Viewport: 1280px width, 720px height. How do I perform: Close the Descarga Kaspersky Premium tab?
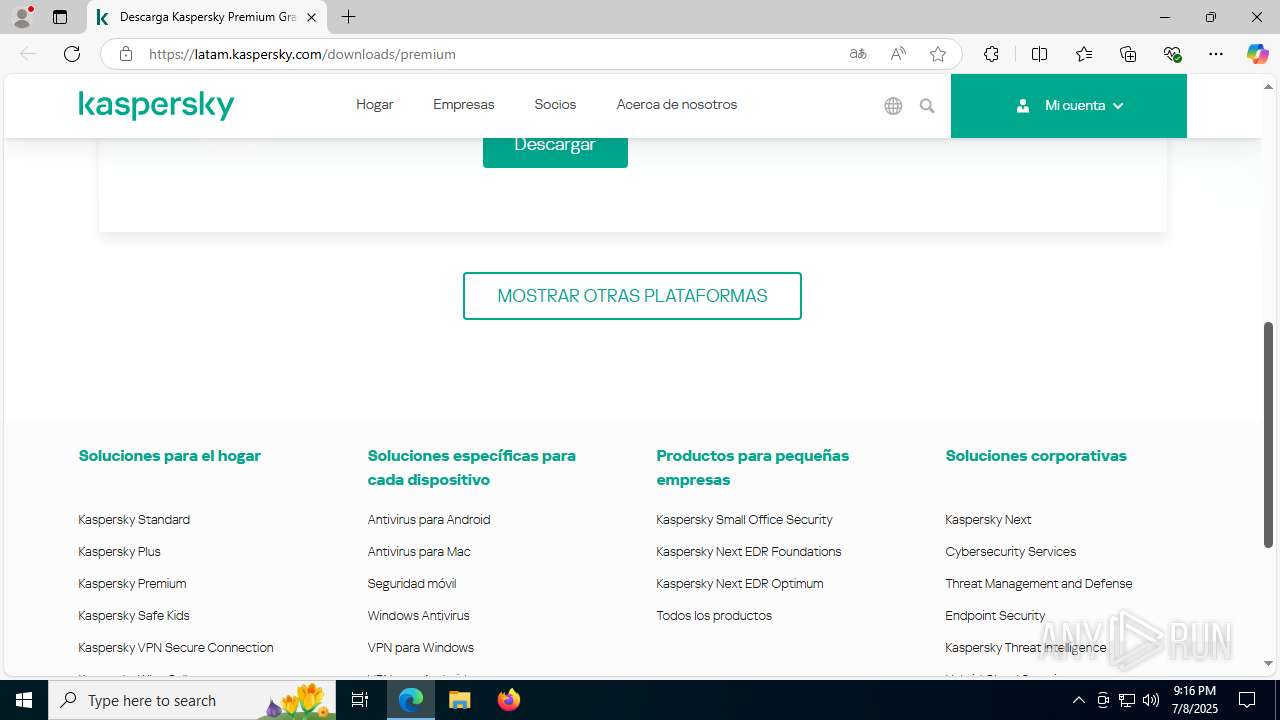311,17
